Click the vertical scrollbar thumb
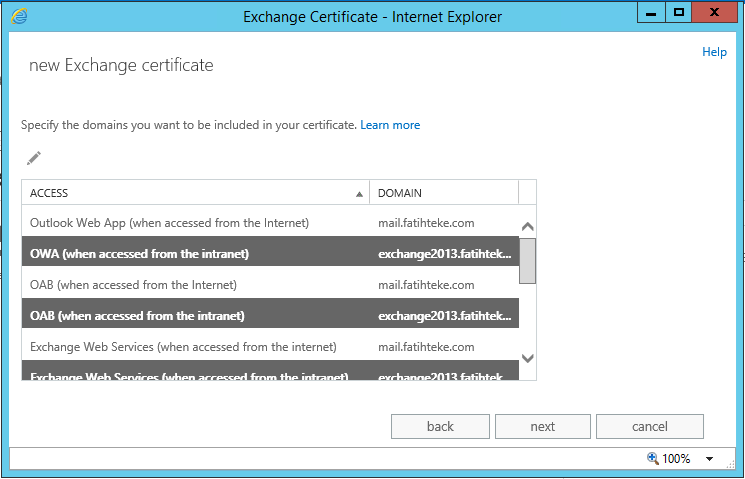Image resolution: width=745 pixels, height=479 pixels. (x=528, y=261)
